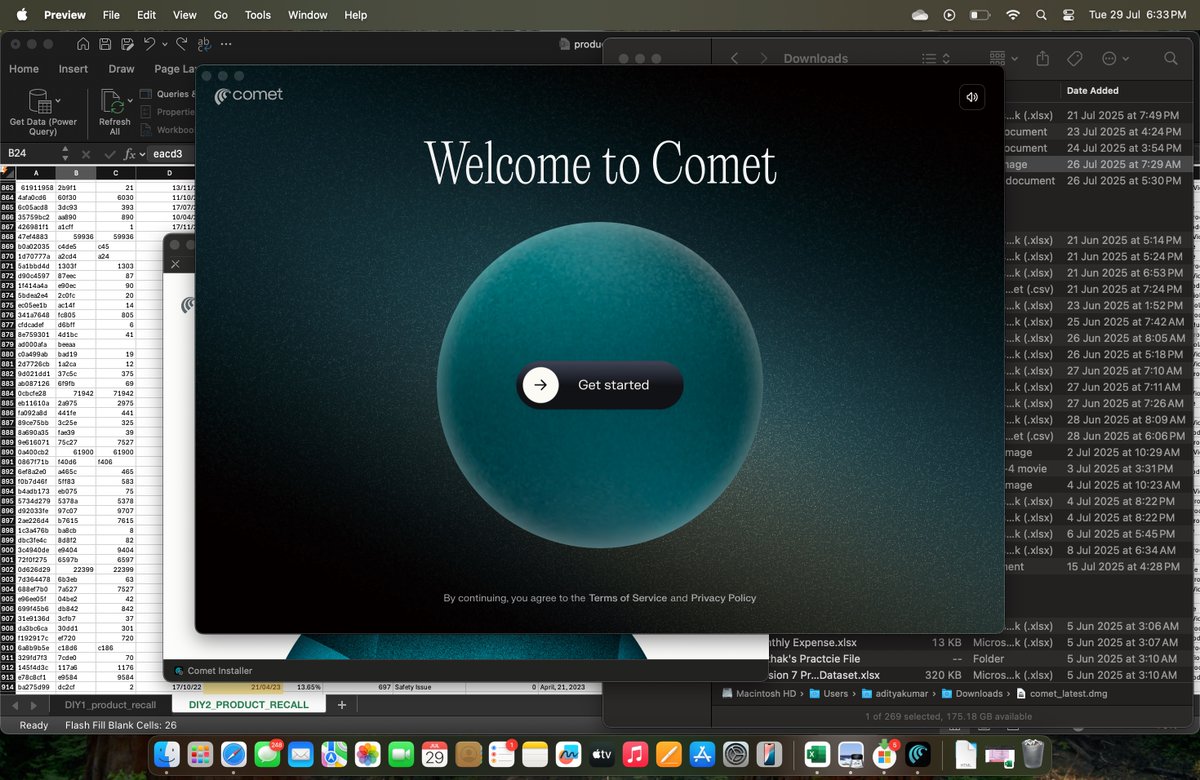The image size is (1200, 780).
Task: Open Finder's action (…) menu dropdown
Action: click(x=1115, y=59)
